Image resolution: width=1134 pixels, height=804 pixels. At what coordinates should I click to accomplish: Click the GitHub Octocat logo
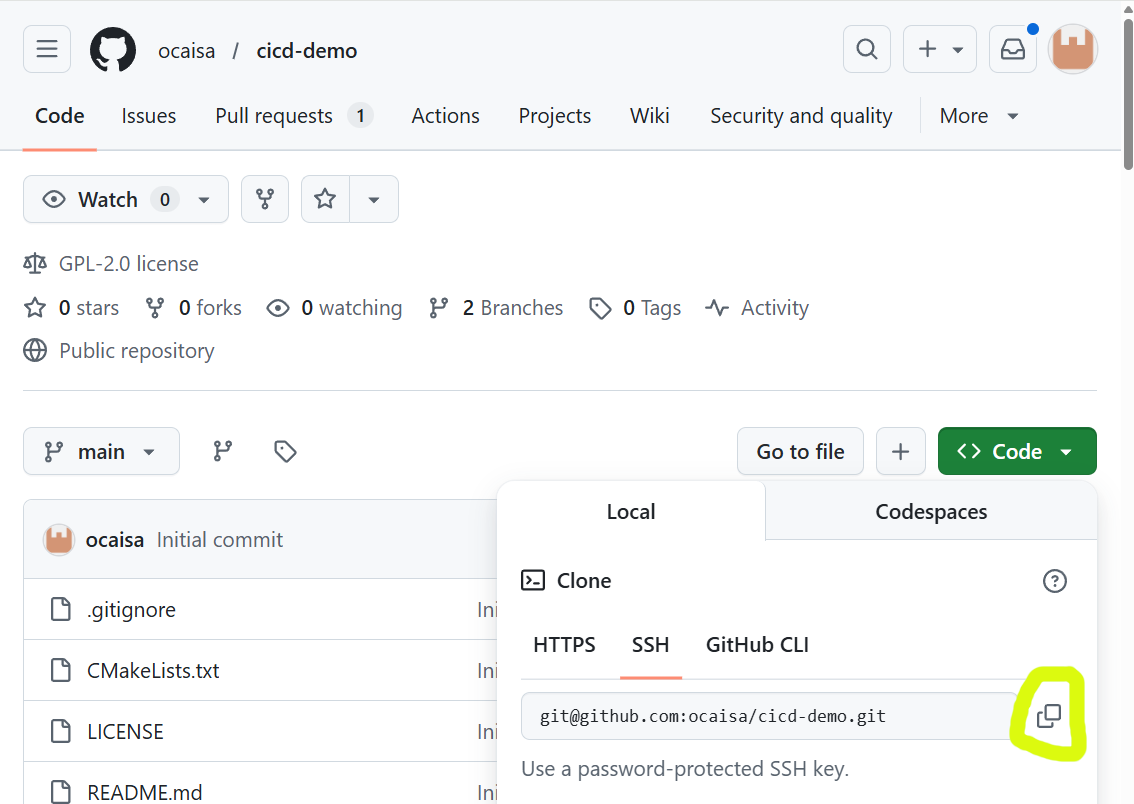click(113, 50)
